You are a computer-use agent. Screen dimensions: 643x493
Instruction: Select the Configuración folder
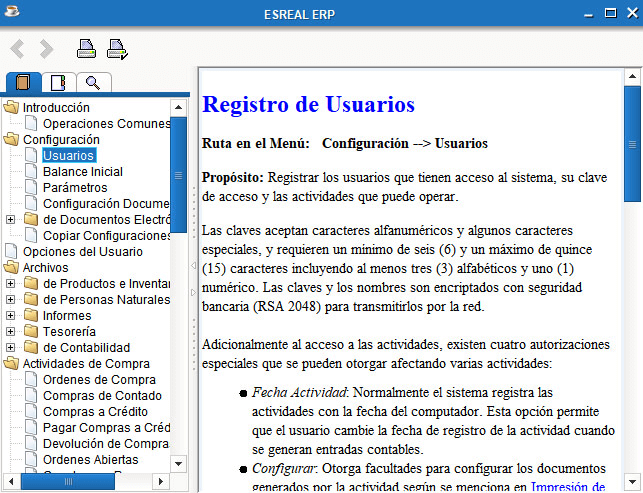(x=61, y=139)
